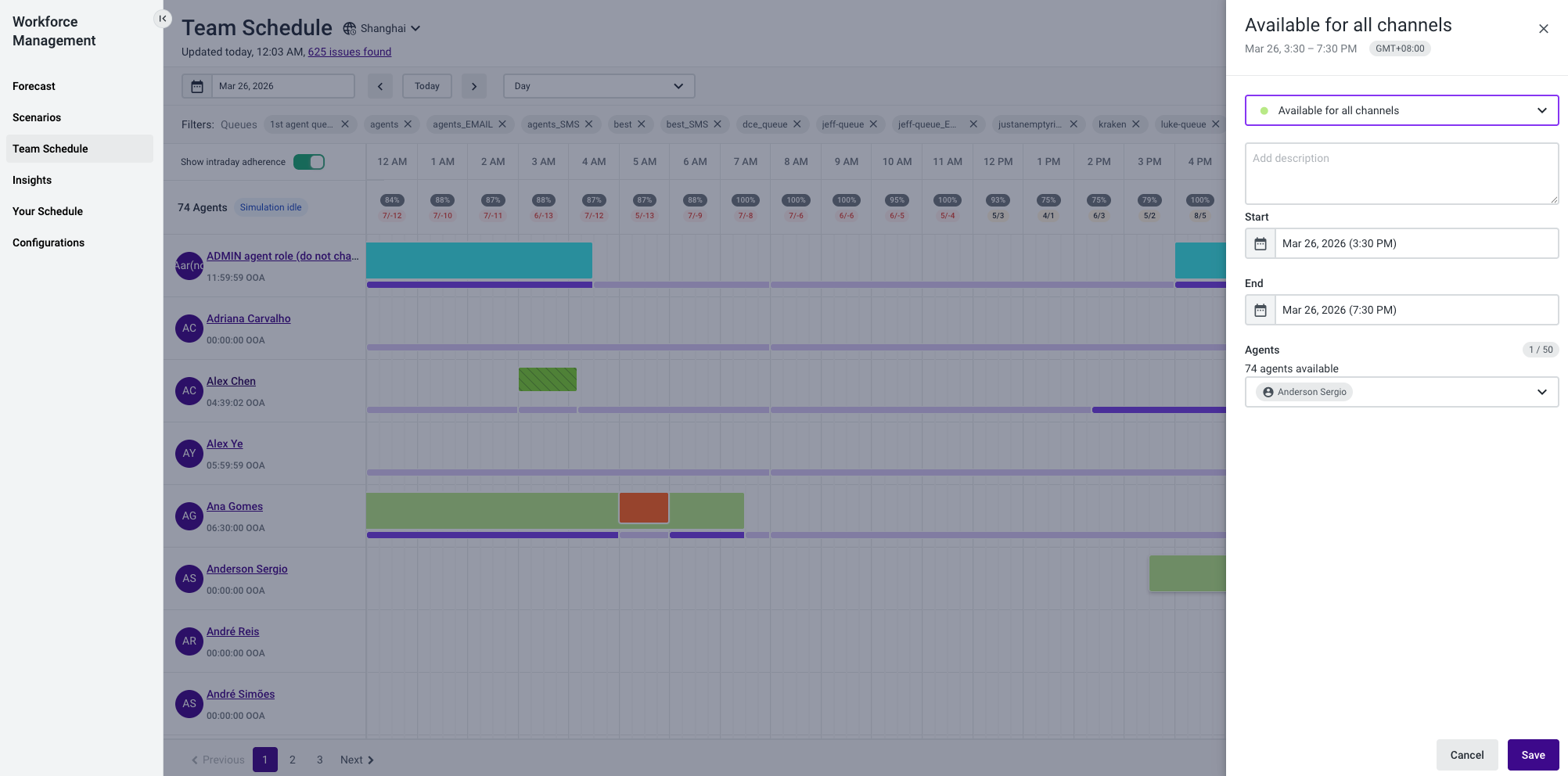Select Ana Gomes' red break block

tap(644, 508)
